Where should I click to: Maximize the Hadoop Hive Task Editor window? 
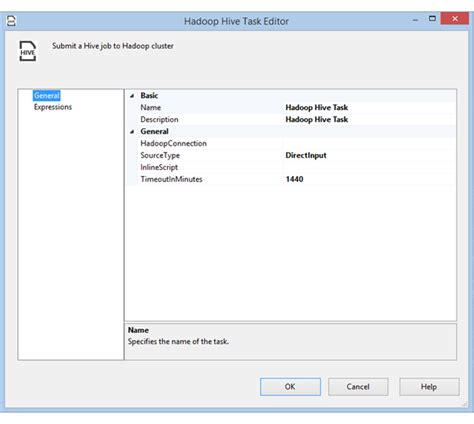coord(432,19)
